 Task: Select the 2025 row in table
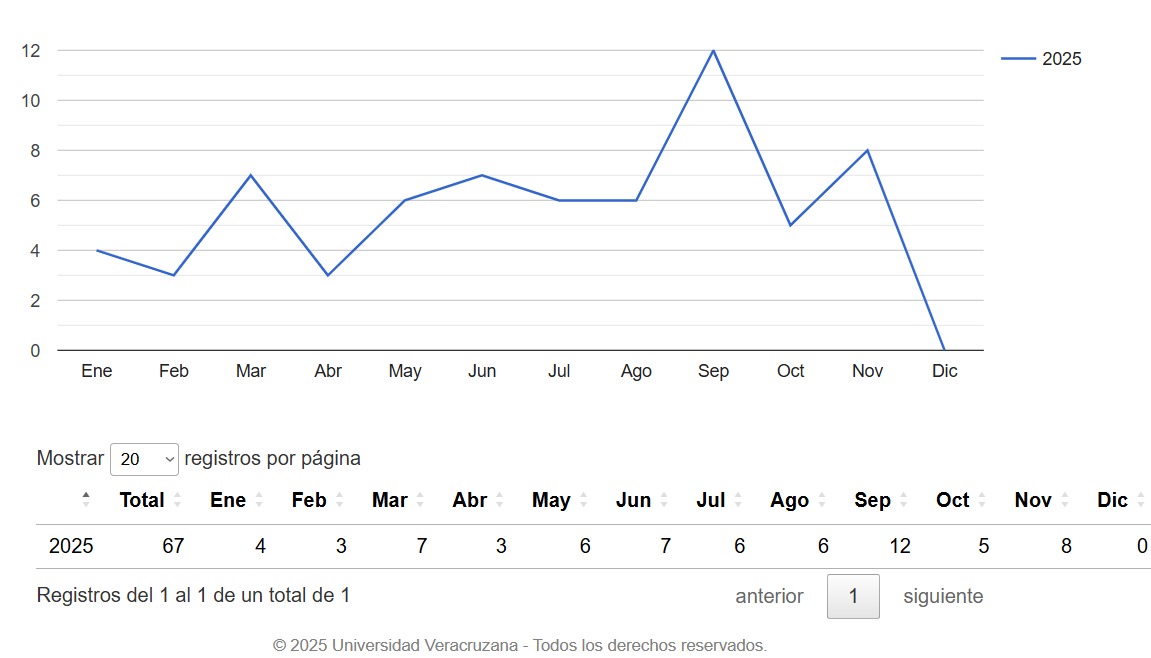click(x=71, y=546)
